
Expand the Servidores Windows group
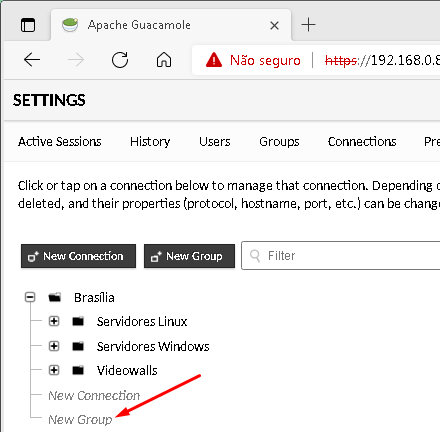[54, 346]
